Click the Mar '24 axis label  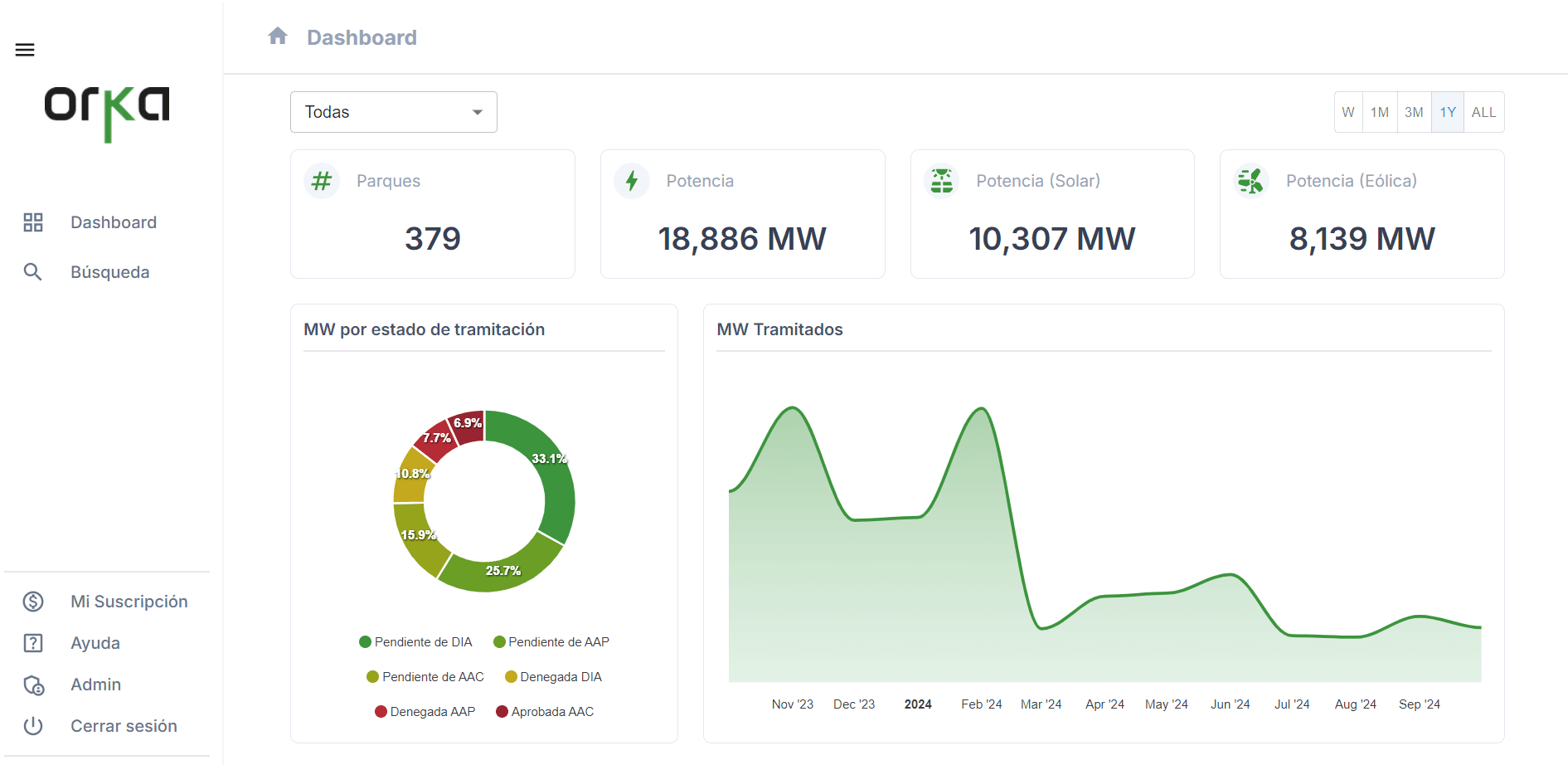click(1041, 704)
